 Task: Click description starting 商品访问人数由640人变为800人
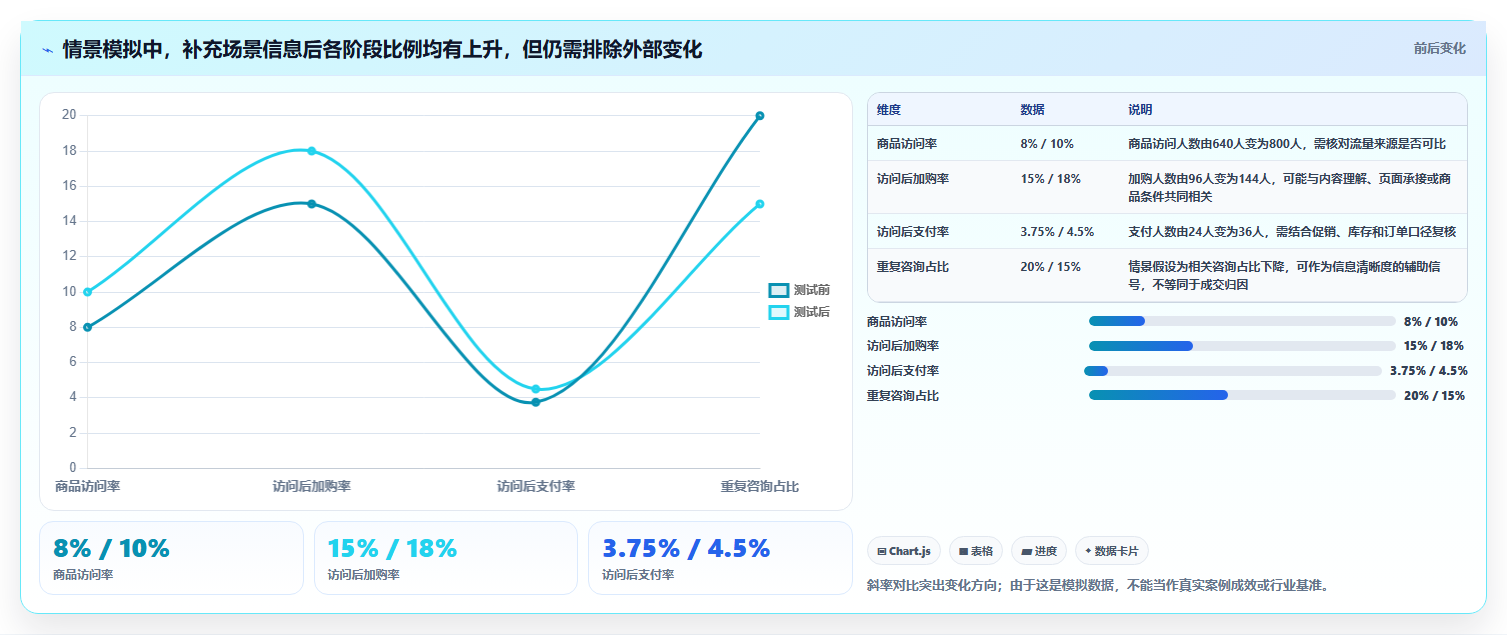pos(1286,144)
